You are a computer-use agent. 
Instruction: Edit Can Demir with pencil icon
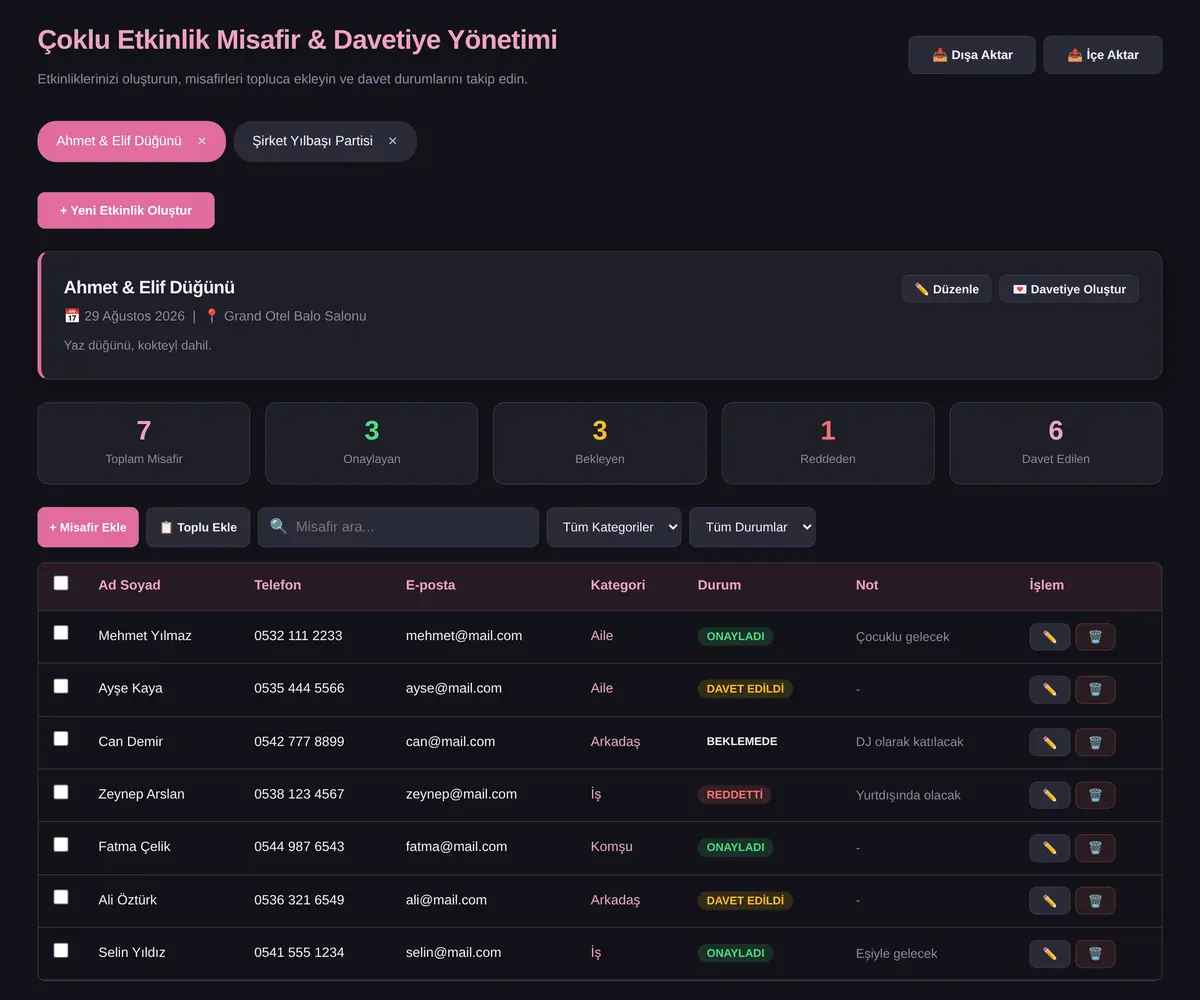(x=1049, y=742)
